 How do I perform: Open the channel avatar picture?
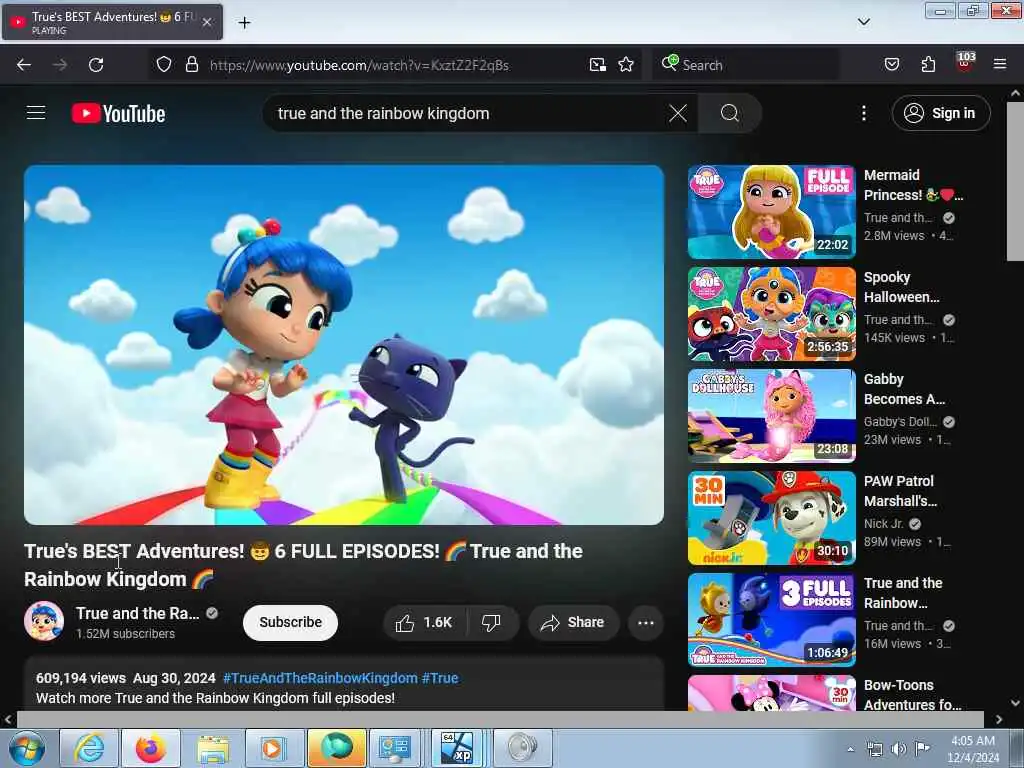click(x=44, y=621)
